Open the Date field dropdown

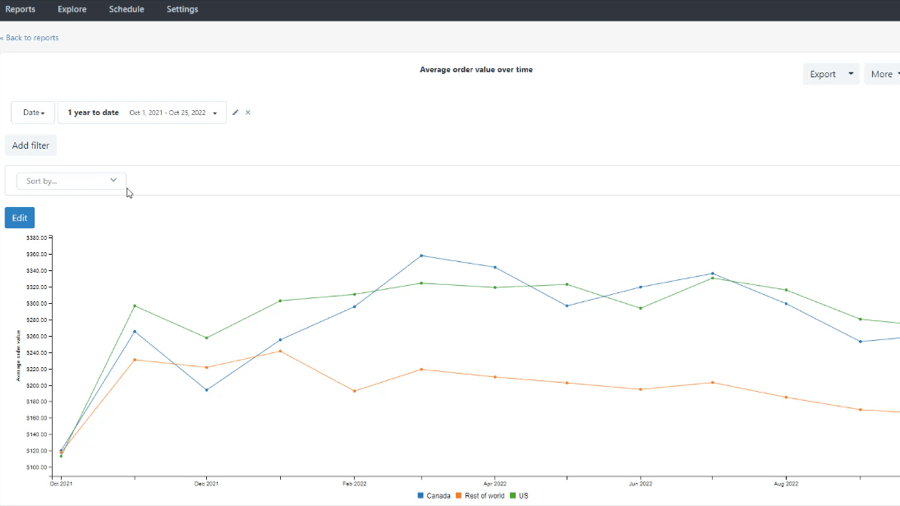point(34,113)
